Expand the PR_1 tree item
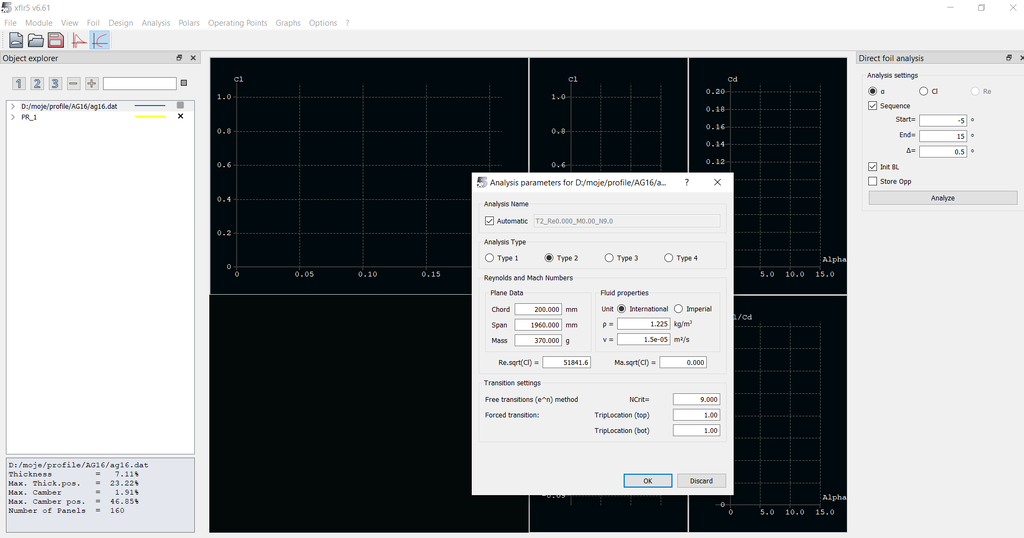 point(12,117)
